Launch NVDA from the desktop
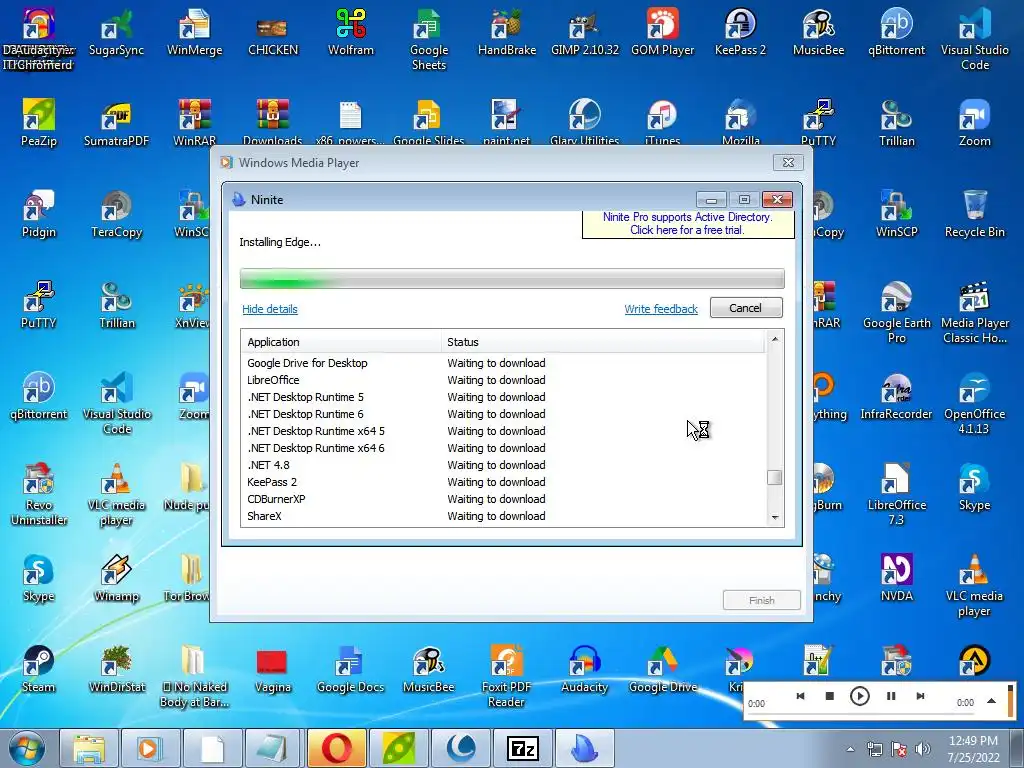The height and width of the screenshot is (768, 1024). coord(897,579)
